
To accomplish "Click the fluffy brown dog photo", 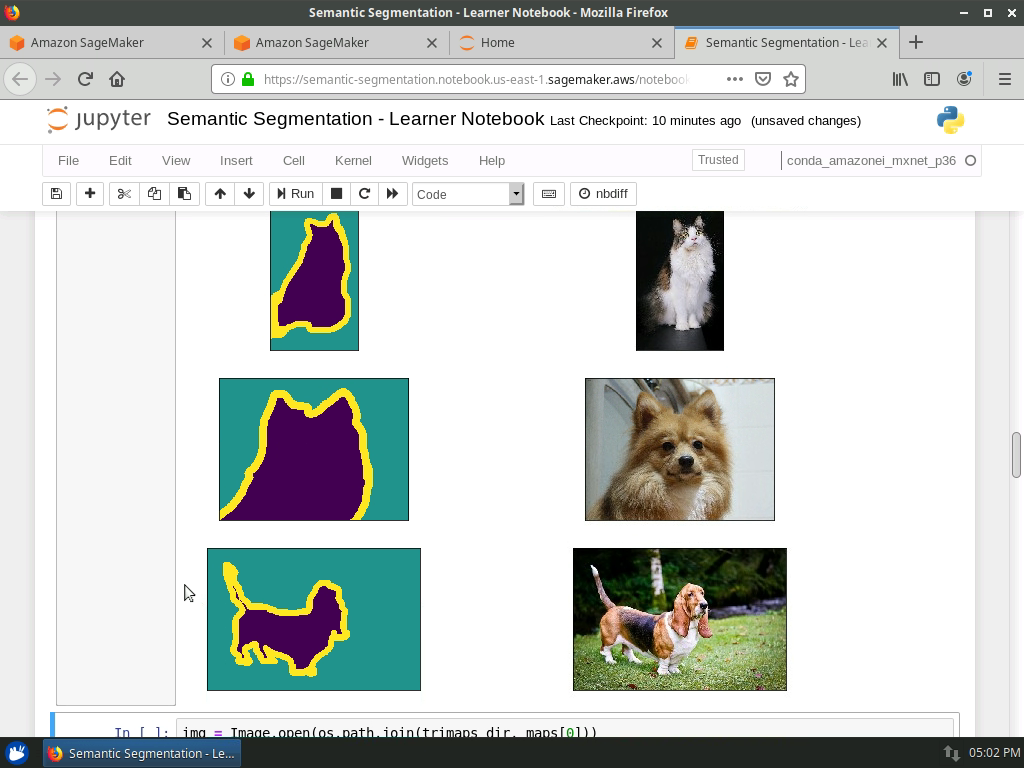I will coord(680,449).
